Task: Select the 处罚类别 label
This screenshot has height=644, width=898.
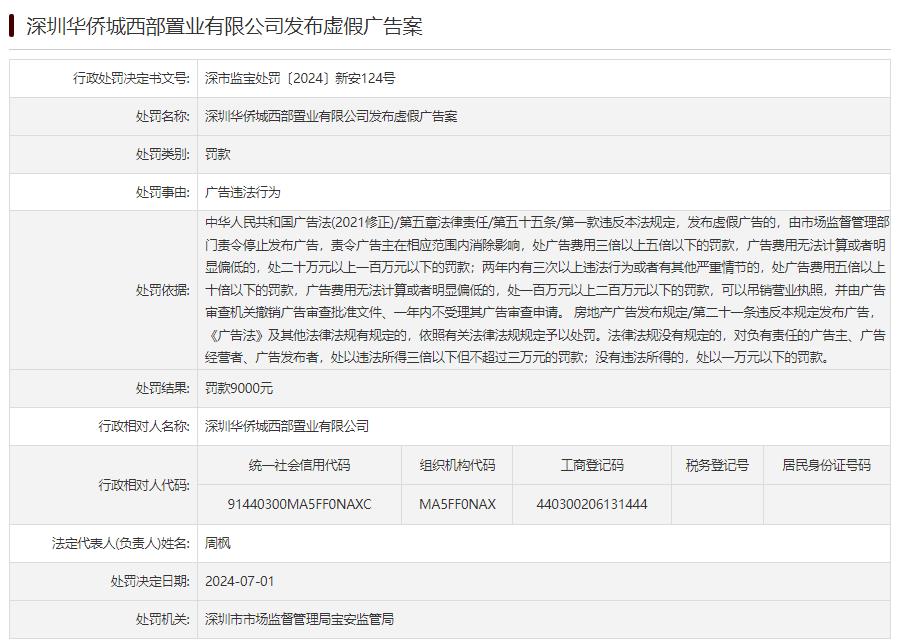Action: (x=163, y=154)
